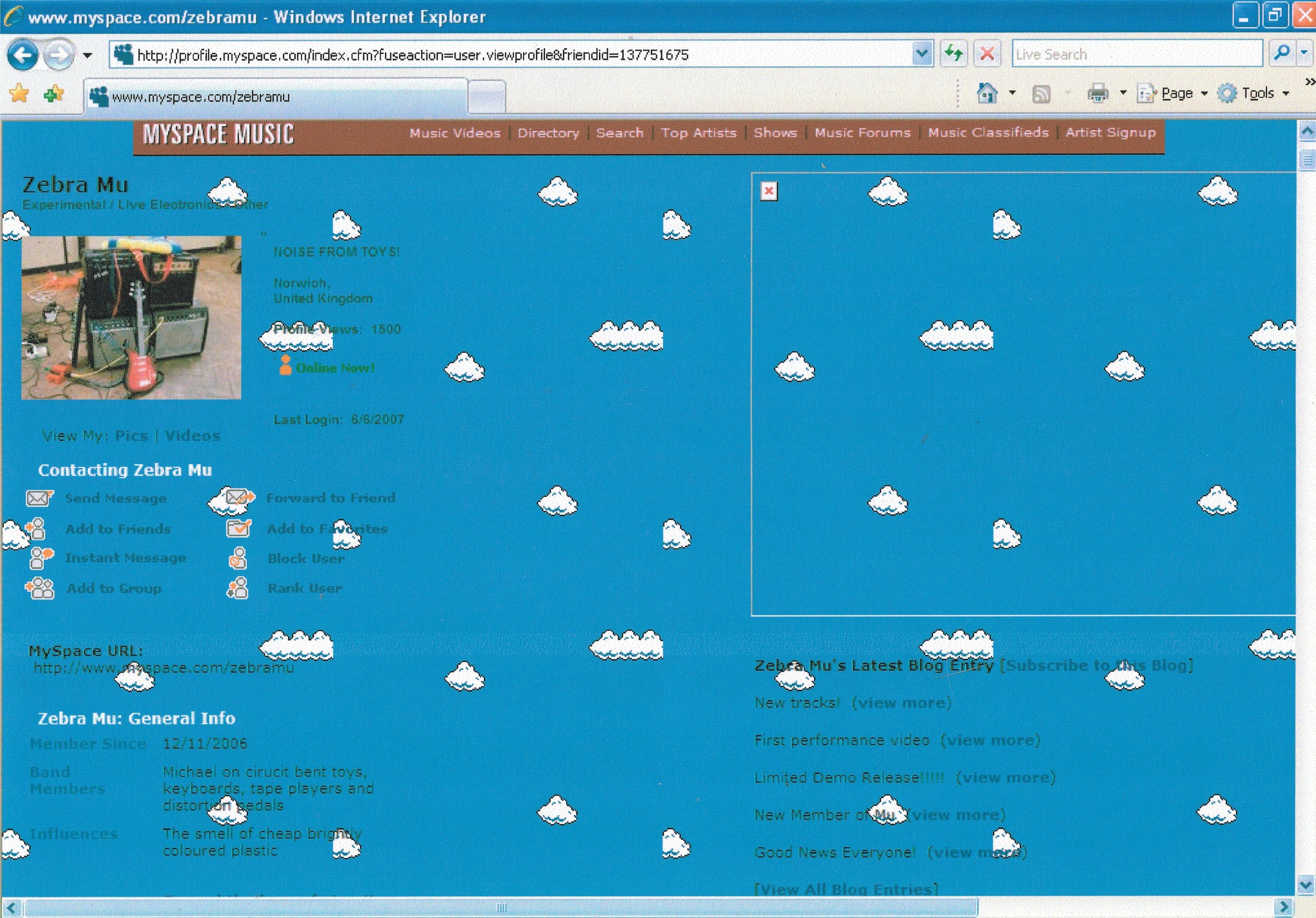Image resolution: width=1316 pixels, height=918 pixels.
Task: Click the Print icon
Action: click(1098, 94)
